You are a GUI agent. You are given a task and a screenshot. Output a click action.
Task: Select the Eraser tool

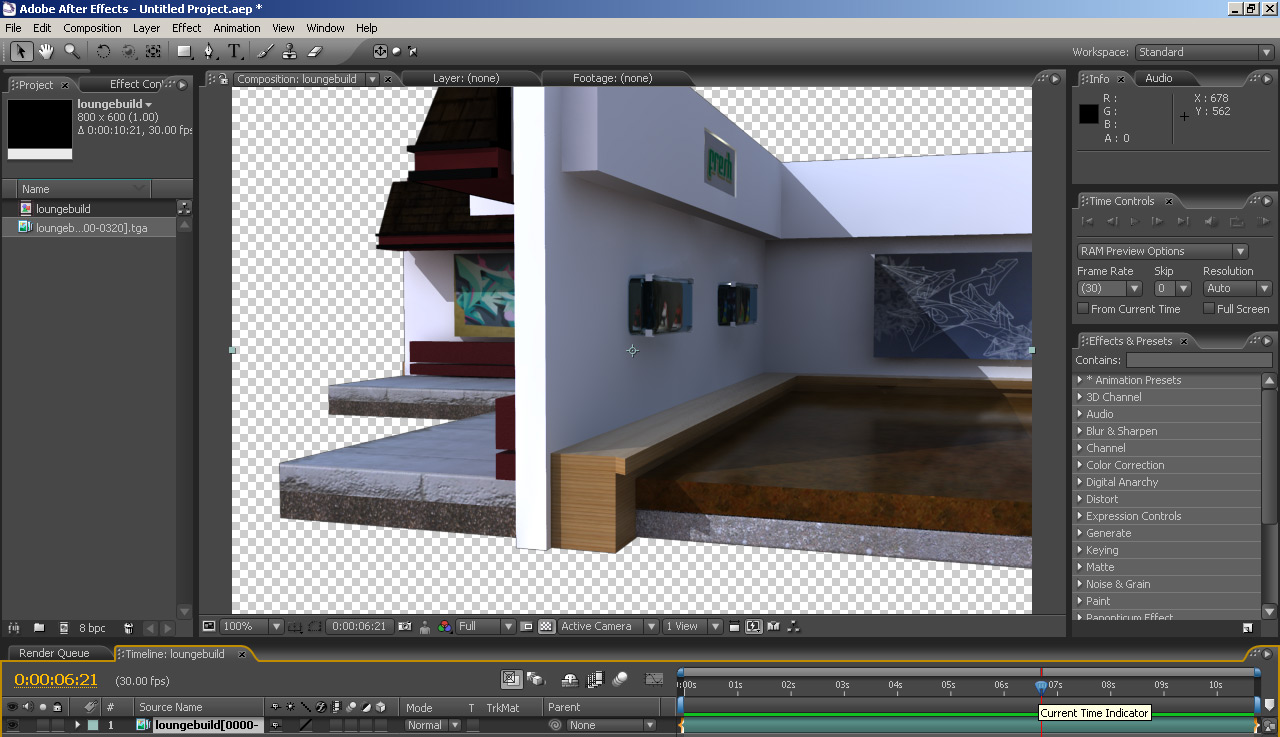tap(313, 51)
